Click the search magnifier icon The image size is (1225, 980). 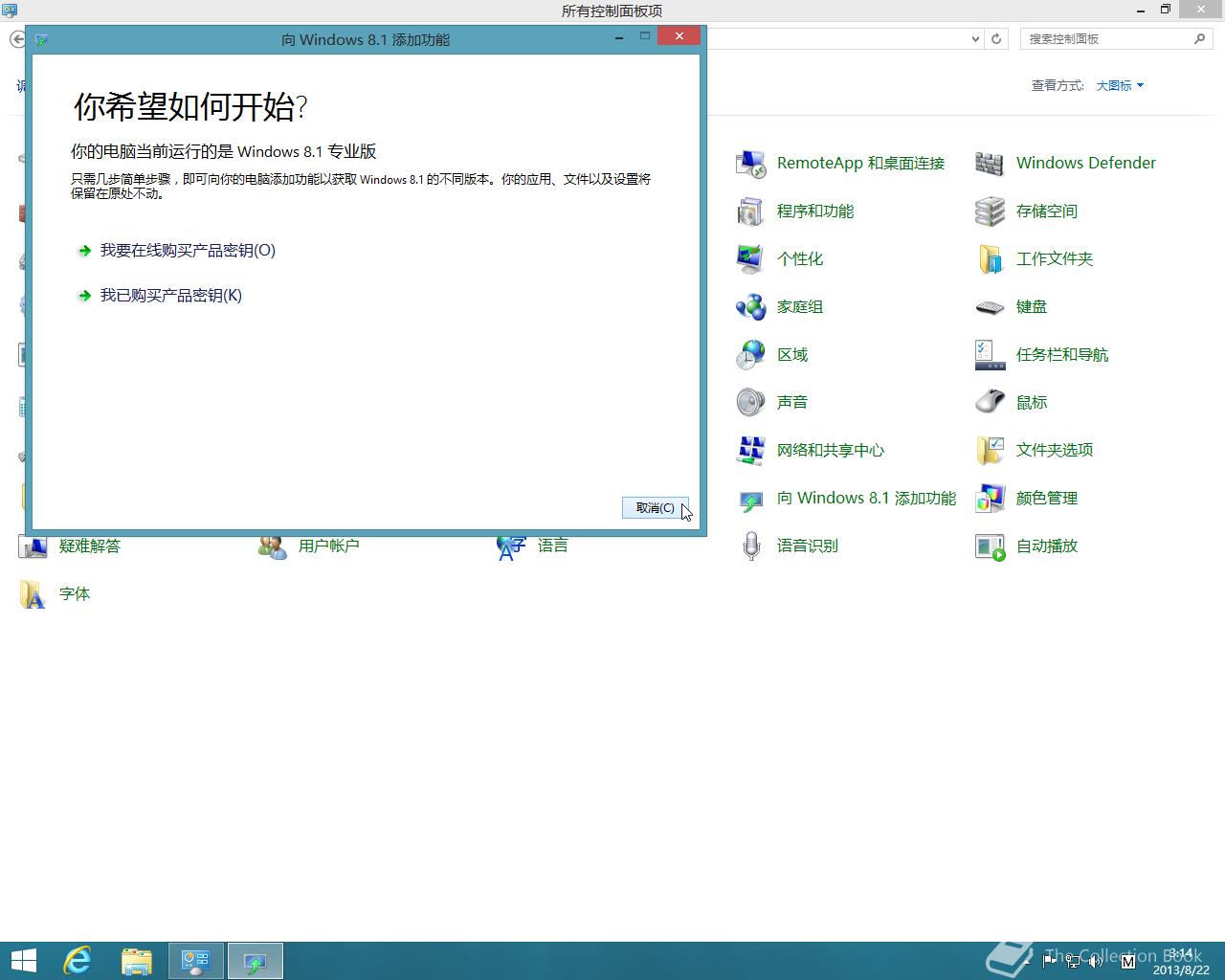[1200, 39]
